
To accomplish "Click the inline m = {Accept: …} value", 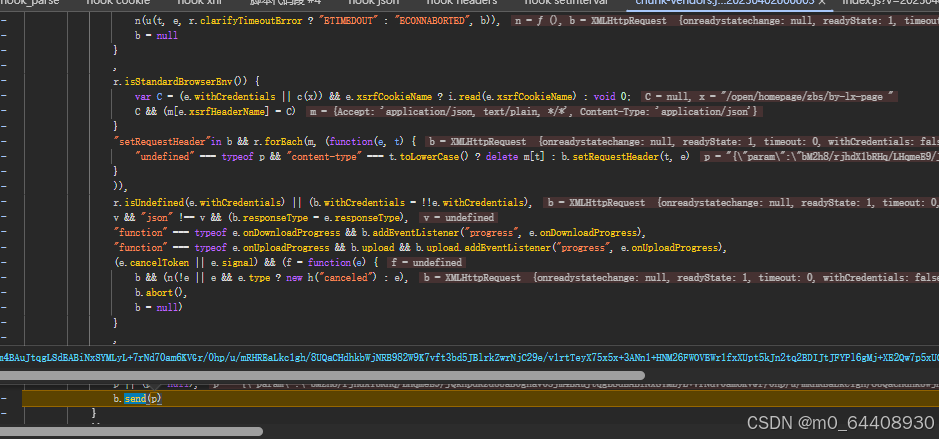I will pos(534,111).
